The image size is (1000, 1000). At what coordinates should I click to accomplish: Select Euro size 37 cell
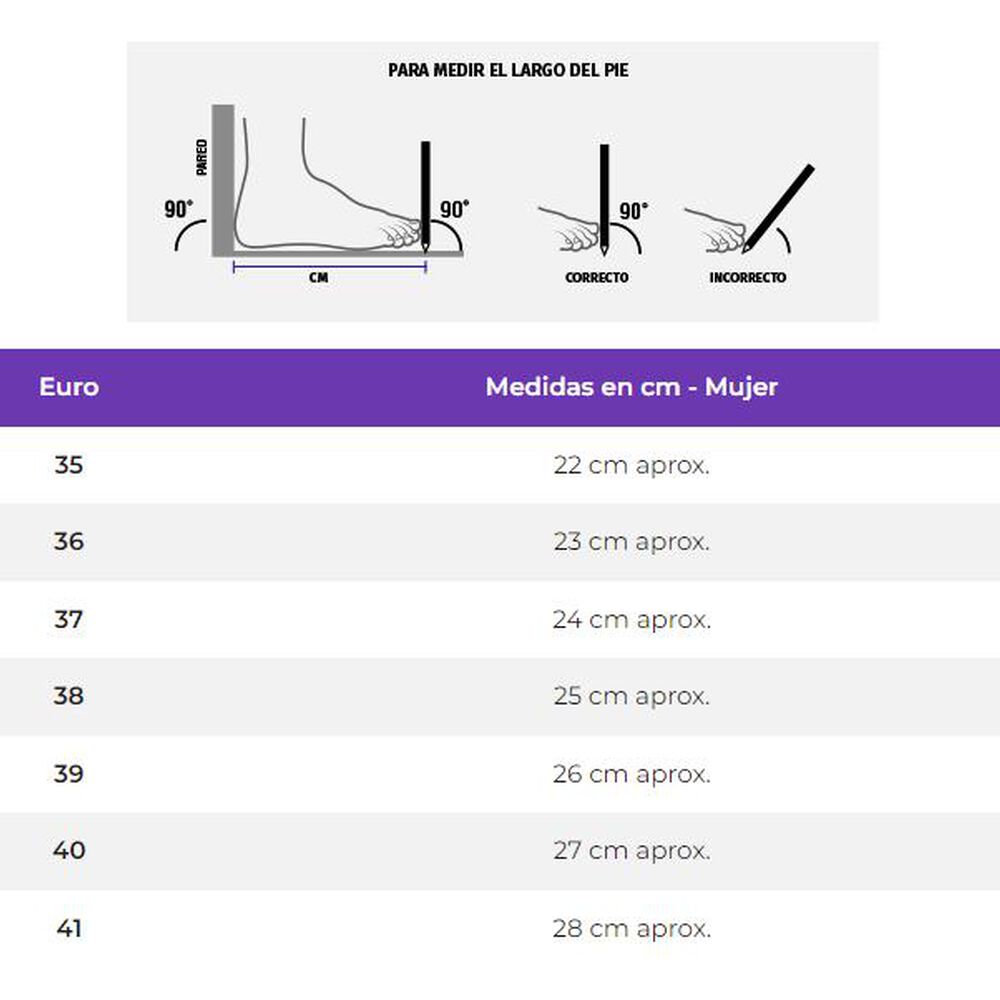pos(69,619)
